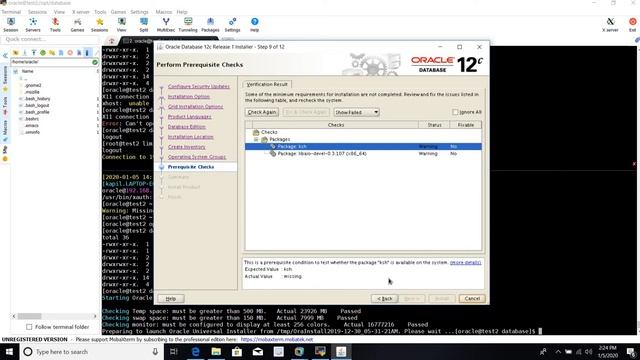Screen dimensions: 640x360
Task: Open the Macros menu
Action: pos(164,12)
